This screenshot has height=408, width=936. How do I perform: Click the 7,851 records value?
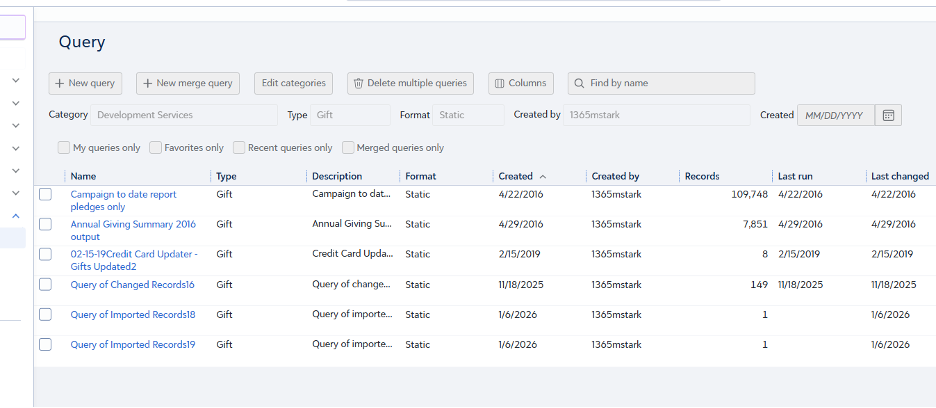click(x=755, y=224)
